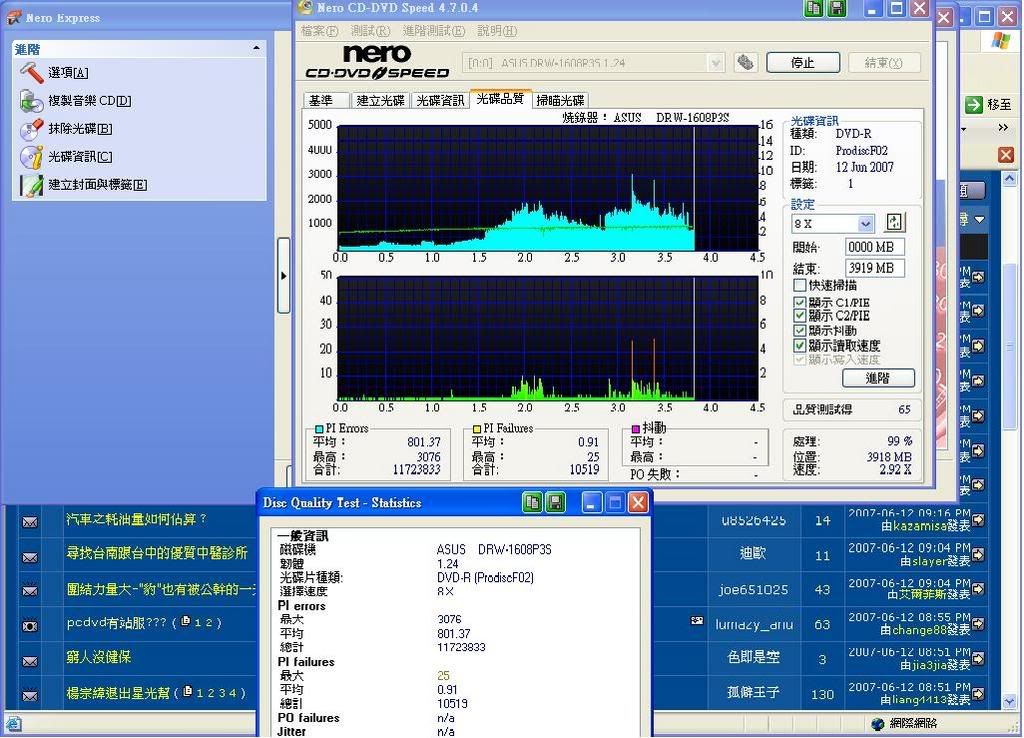The height and width of the screenshot is (738, 1024).
Task: Open the white dropdown arrow in forum header
Action: (x=980, y=220)
